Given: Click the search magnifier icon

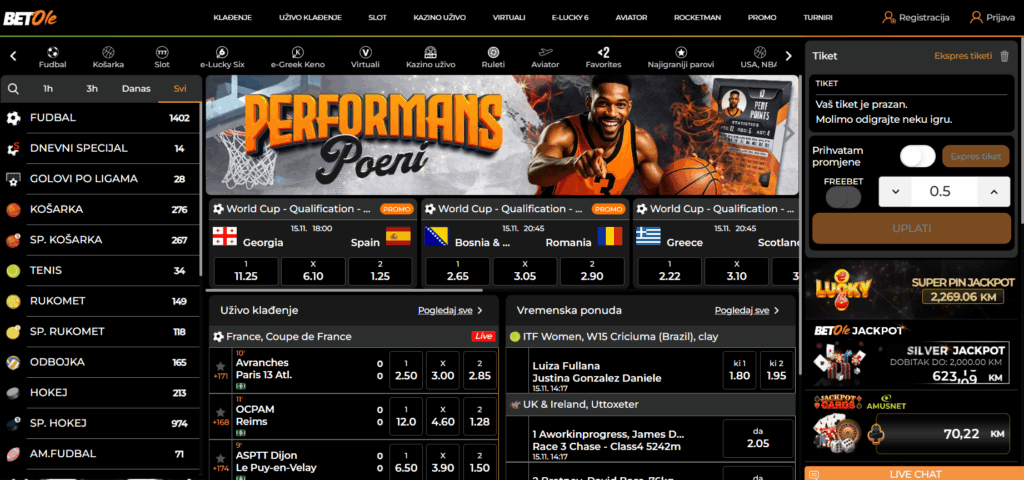Looking at the screenshot, I should pyautogui.click(x=14, y=89).
